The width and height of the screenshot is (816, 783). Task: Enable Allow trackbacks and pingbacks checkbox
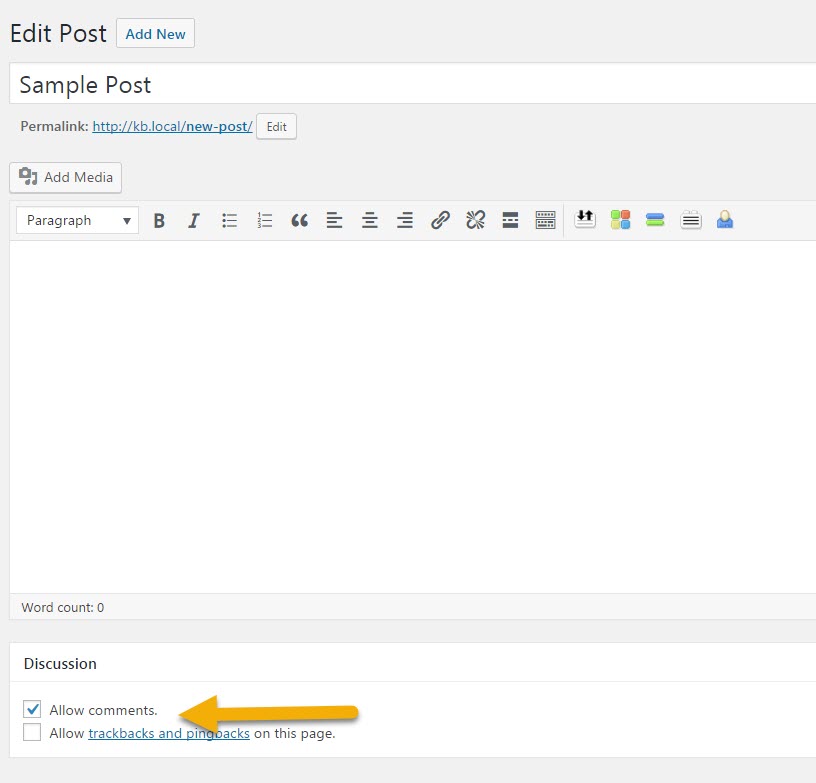(x=33, y=733)
